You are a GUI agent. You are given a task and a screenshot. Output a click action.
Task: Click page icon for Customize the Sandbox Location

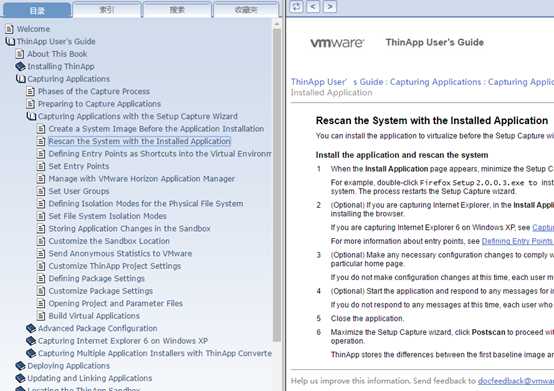click(41, 241)
